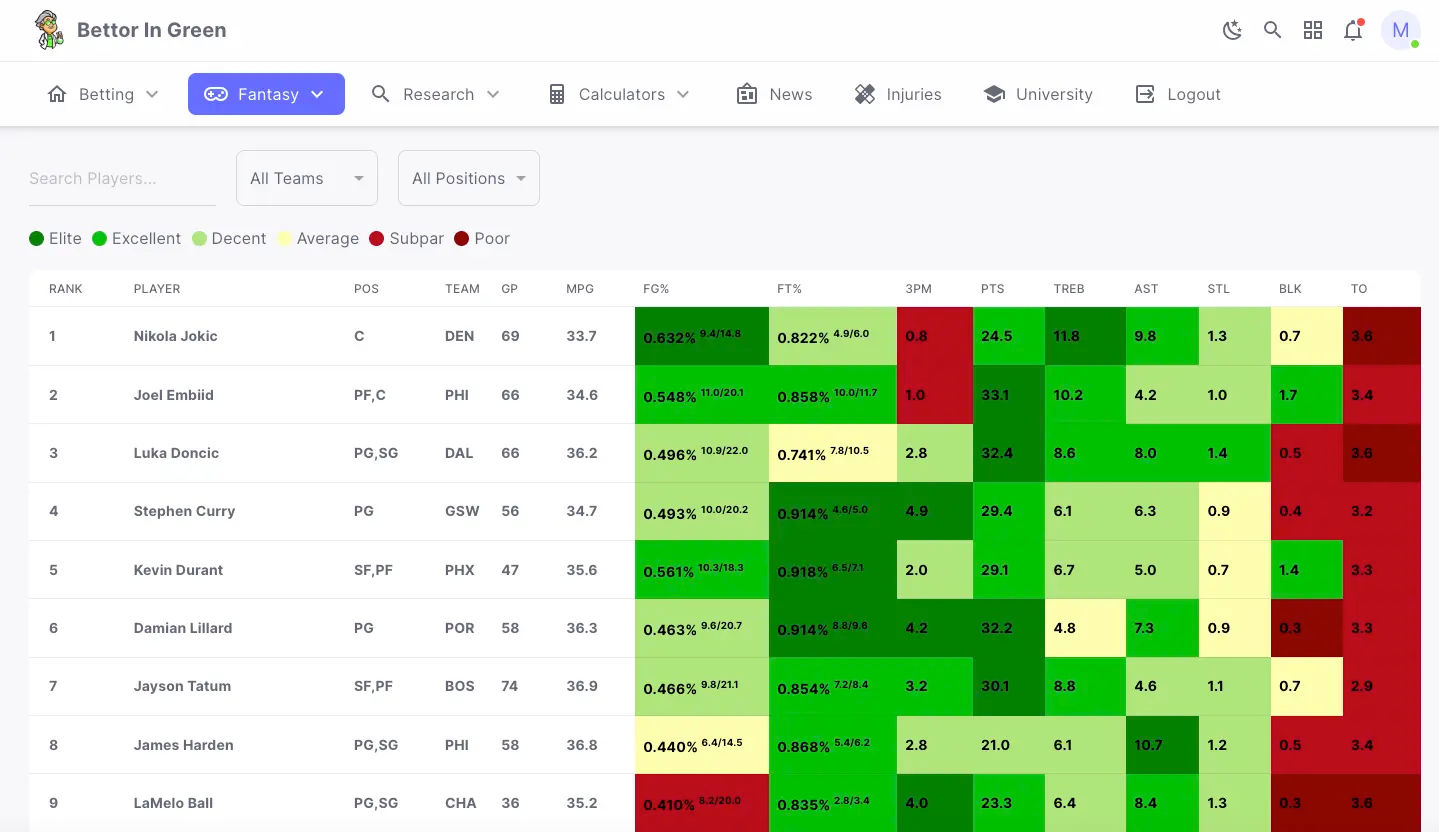Screen dimensions: 1439x832
Task: Open the University menu item
Action: point(1038,94)
